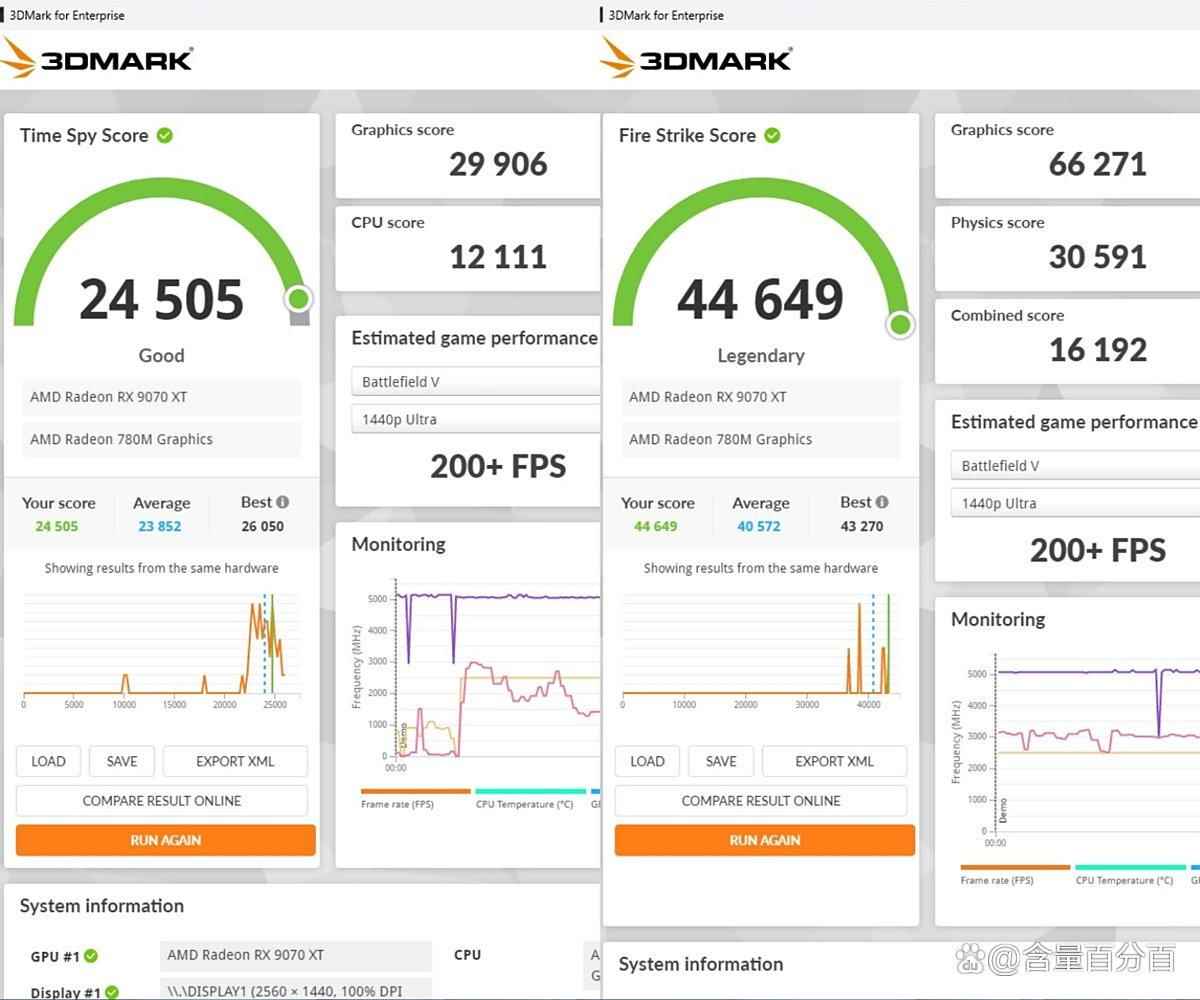
Task: Click the Best value 43 270
Action: (x=862, y=526)
